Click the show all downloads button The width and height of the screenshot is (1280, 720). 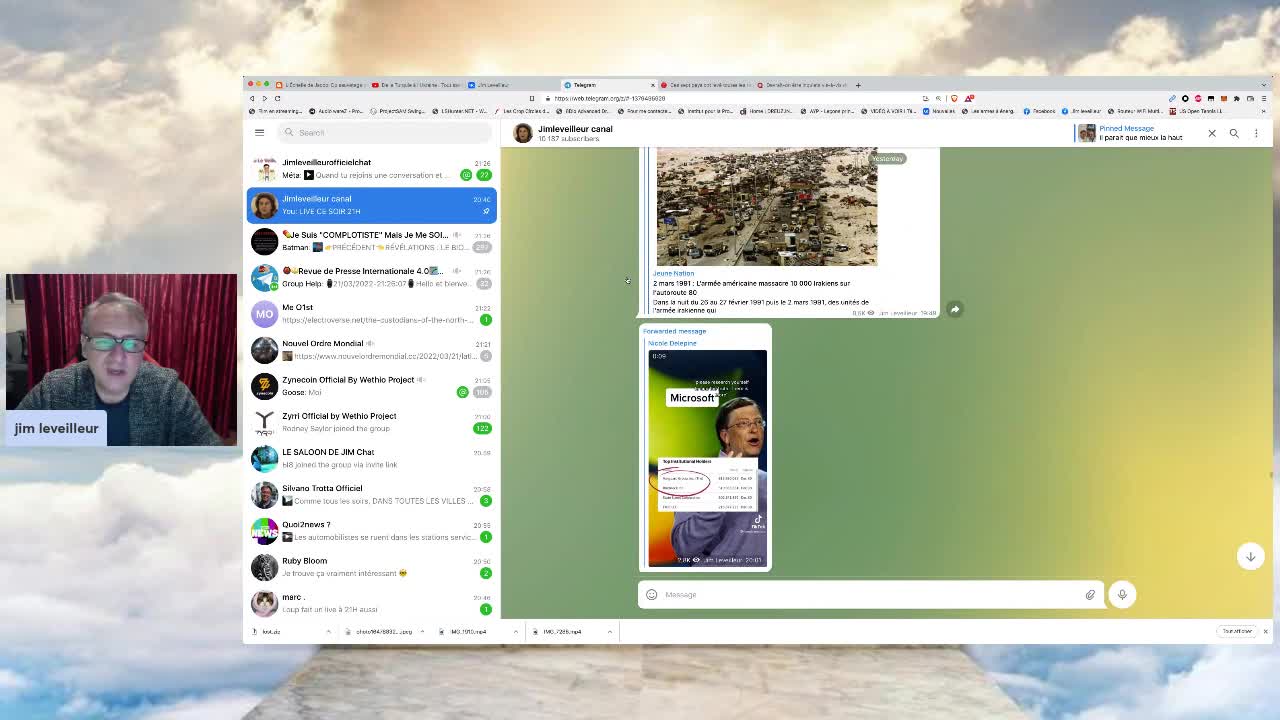(1237, 632)
